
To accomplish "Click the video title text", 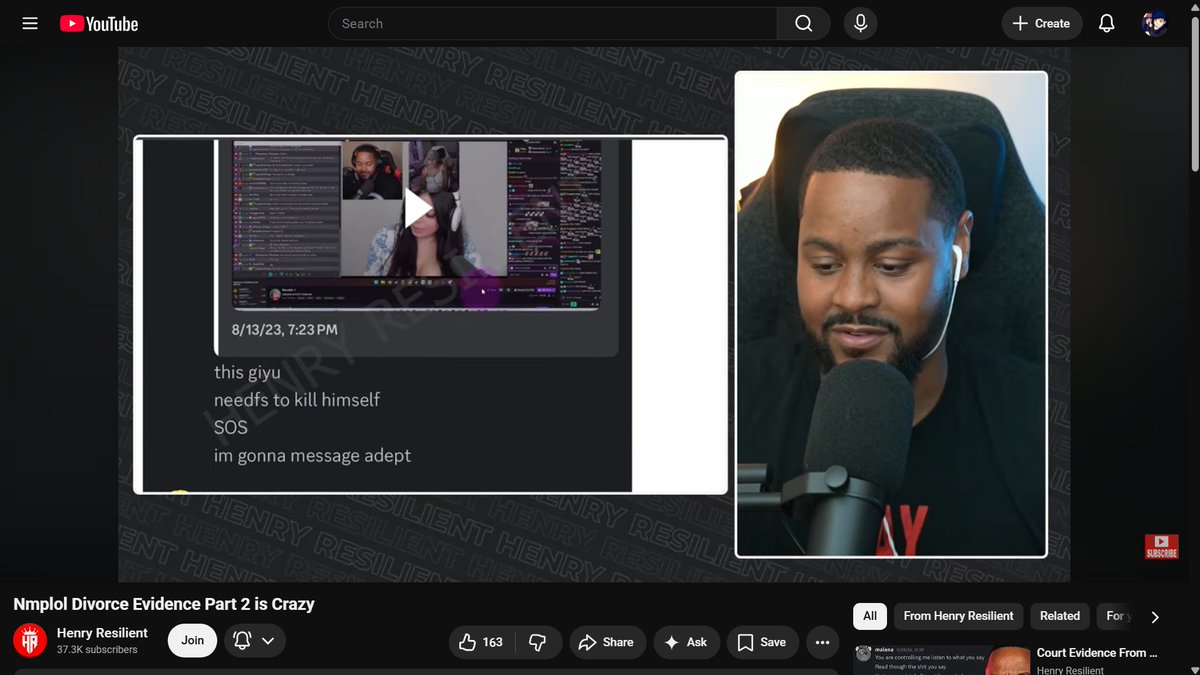I will coord(164,604).
